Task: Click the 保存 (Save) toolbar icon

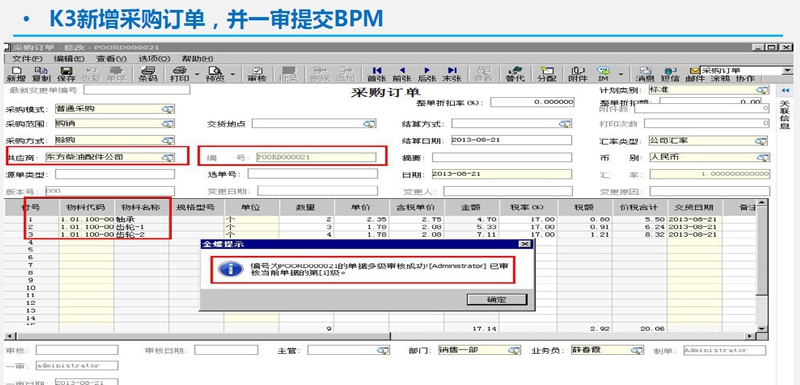Action: pyautogui.click(x=66, y=74)
